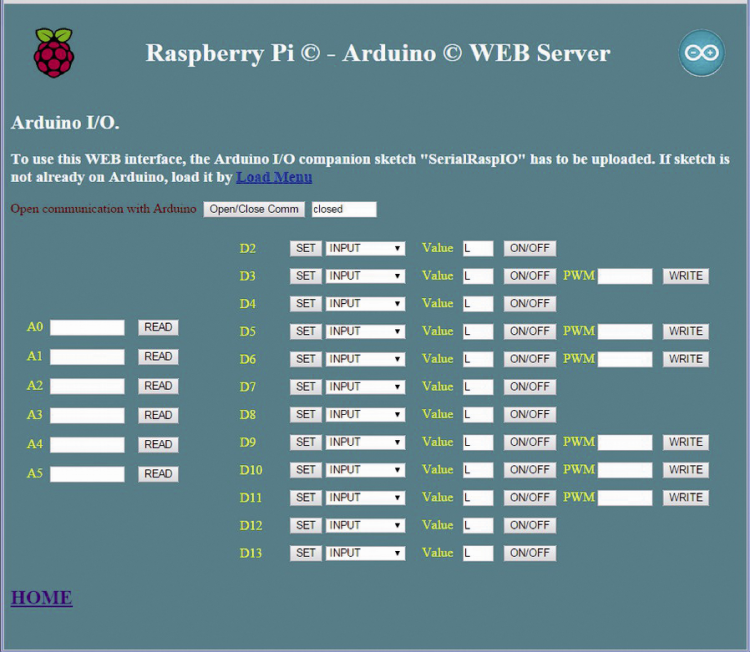Toggle D13 with its ON/OFF button
This screenshot has width=750, height=652.
pyautogui.click(x=529, y=553)
